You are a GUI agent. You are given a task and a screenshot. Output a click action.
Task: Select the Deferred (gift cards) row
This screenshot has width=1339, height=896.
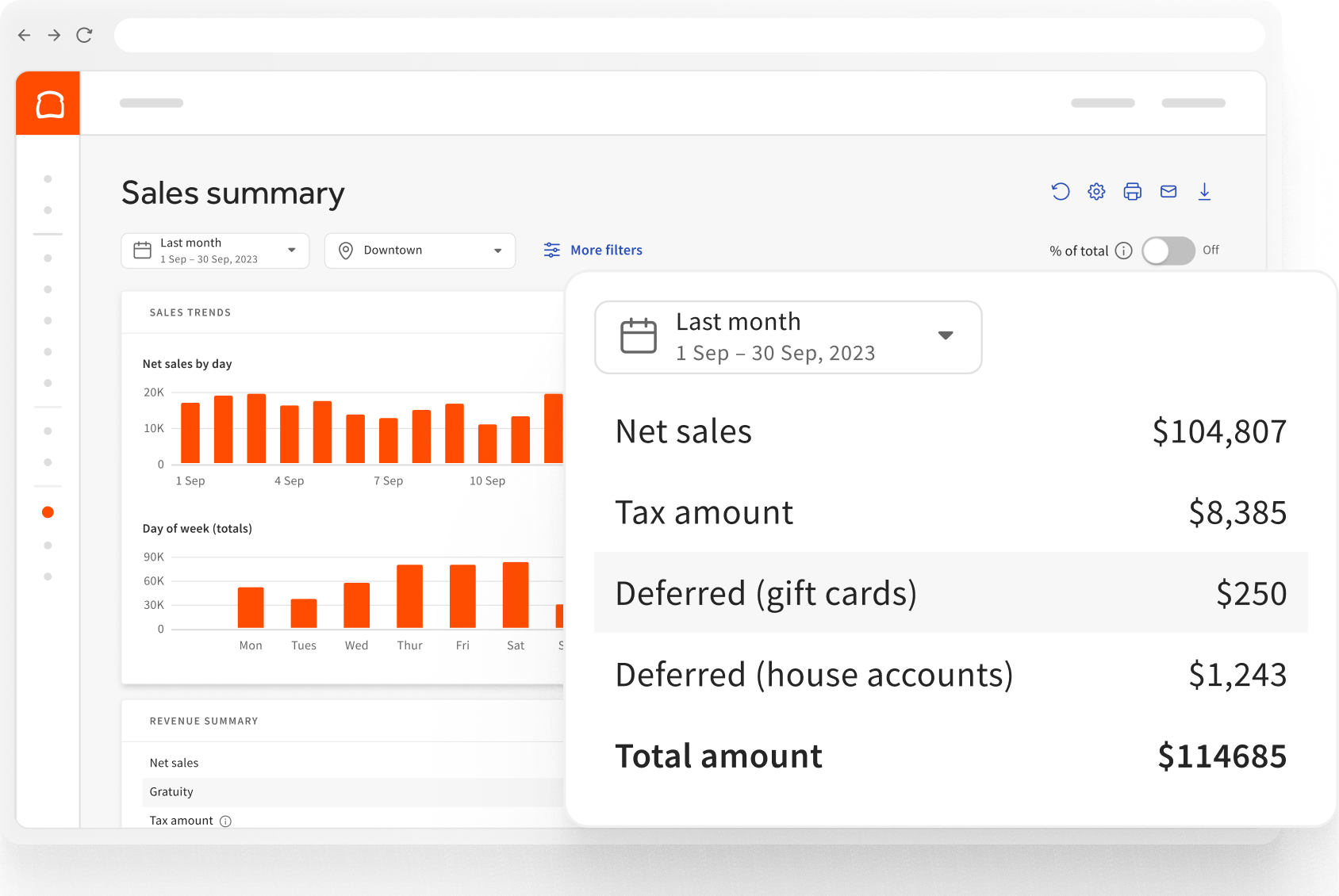(951, 592)
